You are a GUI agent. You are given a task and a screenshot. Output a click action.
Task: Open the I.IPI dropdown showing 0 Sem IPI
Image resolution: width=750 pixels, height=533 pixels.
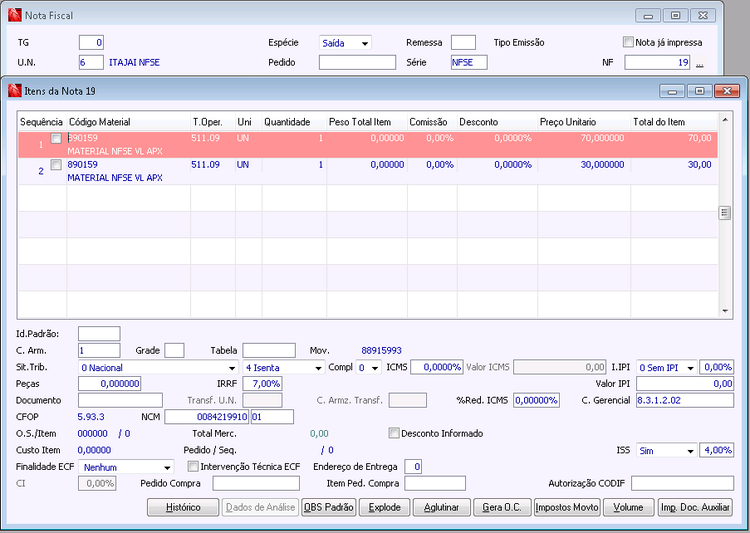coord(690,367)
